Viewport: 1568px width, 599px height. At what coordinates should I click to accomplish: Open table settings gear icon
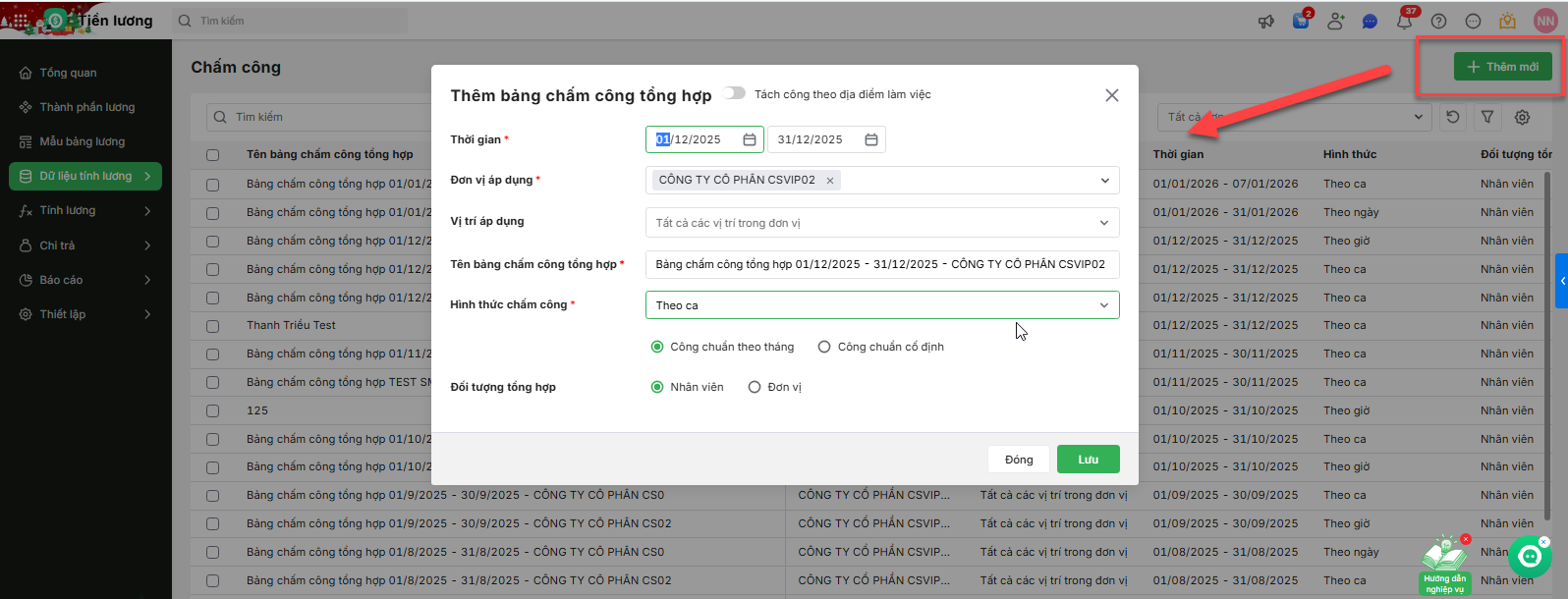(1522, 117)
